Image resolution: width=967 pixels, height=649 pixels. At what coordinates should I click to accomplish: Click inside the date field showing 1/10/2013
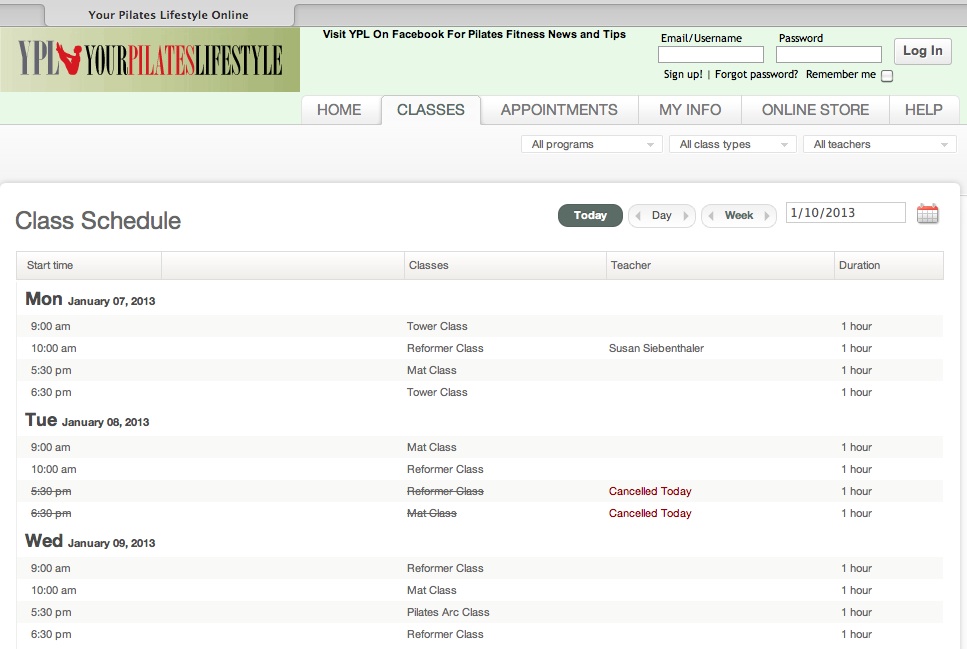click(845, 212)
